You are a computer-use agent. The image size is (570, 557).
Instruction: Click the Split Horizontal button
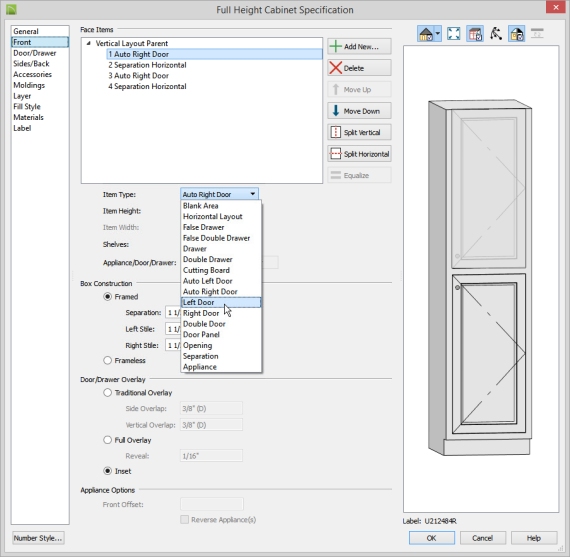pyautogui.click(x=359, y=154)
